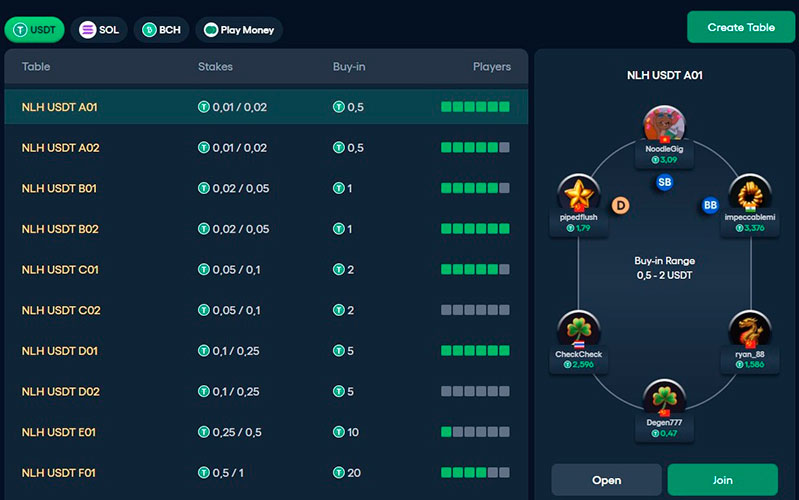Sort by the Table column header
The height and width of the screenshot is (500, 799).
pos(36,67)
